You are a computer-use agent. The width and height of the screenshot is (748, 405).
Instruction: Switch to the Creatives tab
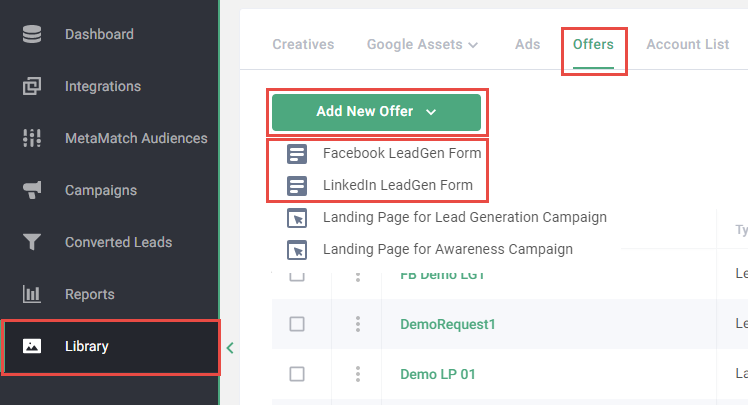303,45
